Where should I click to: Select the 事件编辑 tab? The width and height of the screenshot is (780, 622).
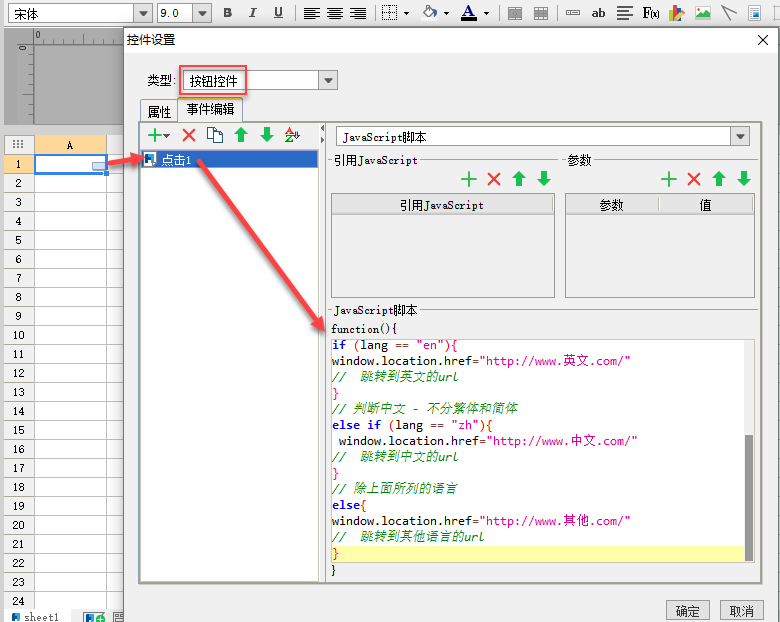pyautogui.click(x=210, y=110)
